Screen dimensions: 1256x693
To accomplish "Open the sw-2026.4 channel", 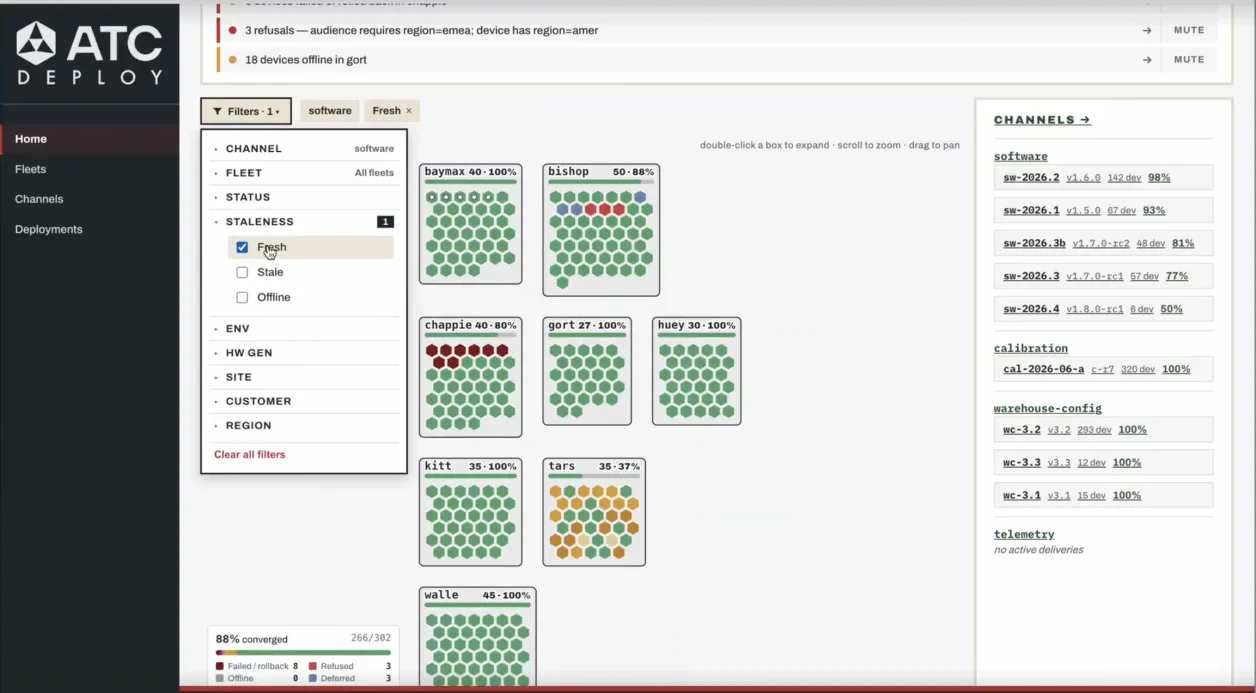I will pyautogui.click(x=1031, y=309).
